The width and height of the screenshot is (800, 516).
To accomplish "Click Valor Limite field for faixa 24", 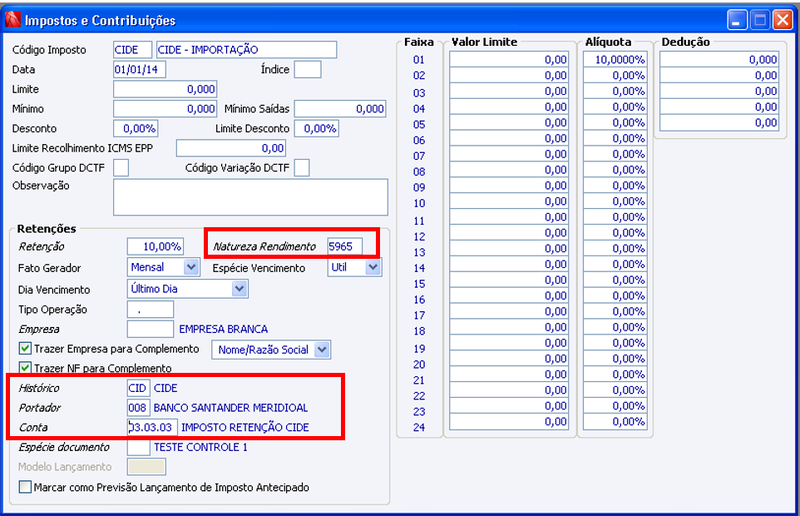I will pyautogui.click(x=509, y=422).
